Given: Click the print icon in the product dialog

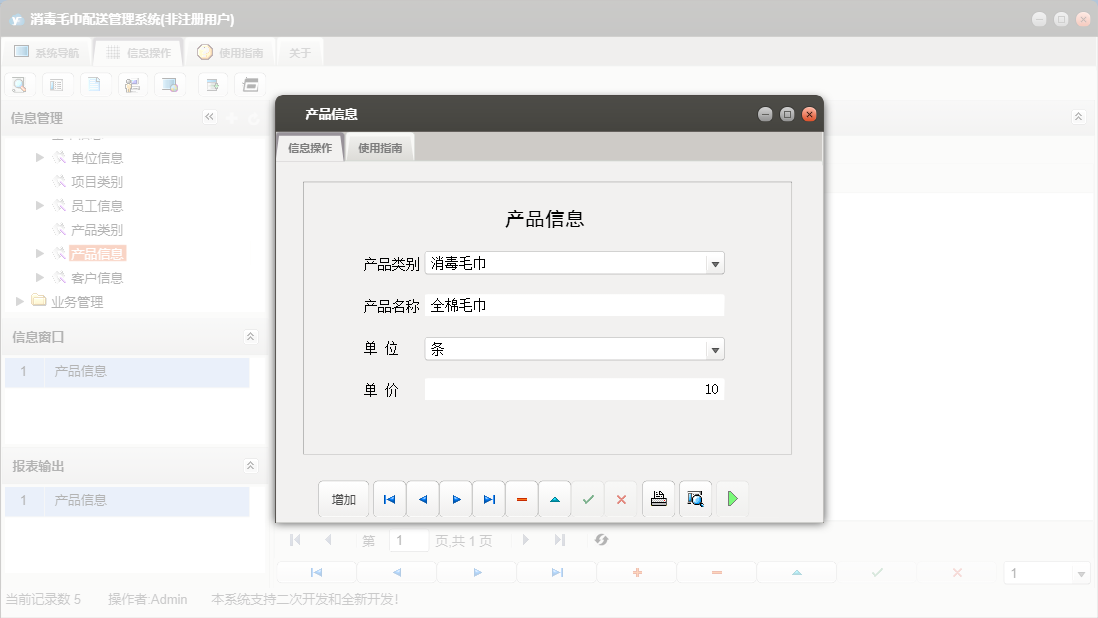Looking at the screenshot, I should coord(658,498).
